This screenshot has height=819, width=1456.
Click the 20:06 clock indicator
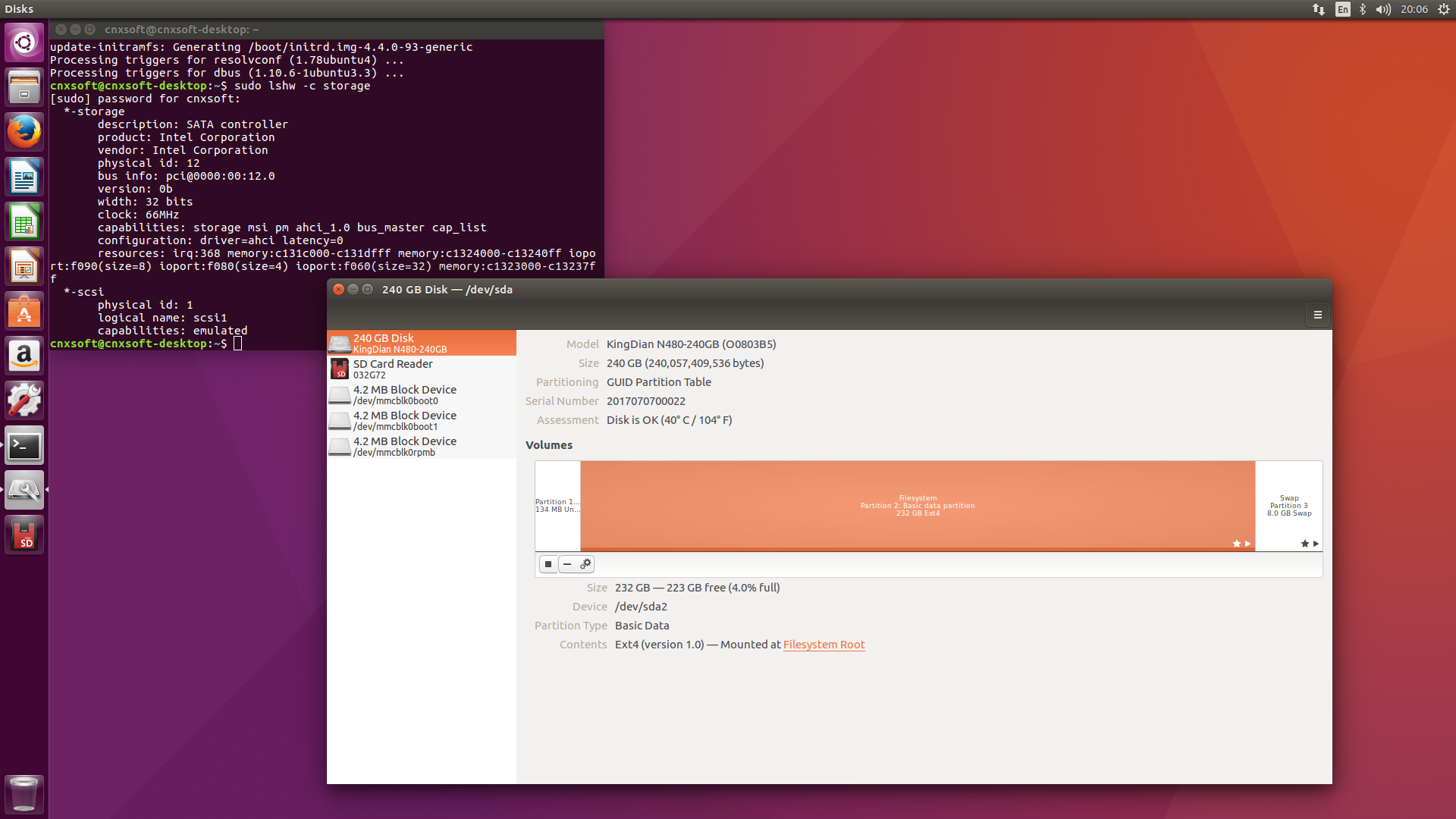point(1414,9)
